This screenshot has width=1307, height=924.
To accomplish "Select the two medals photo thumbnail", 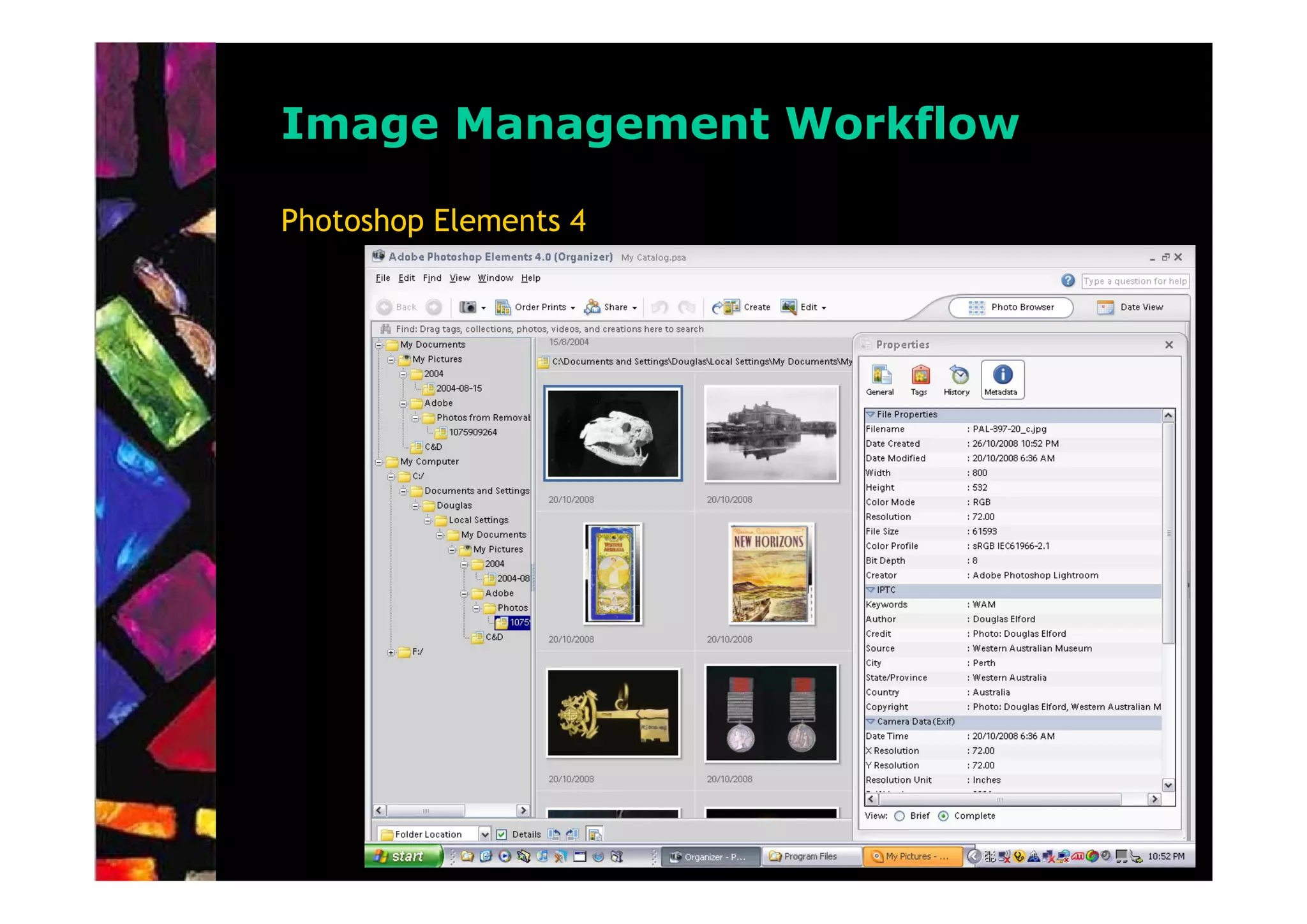I will (x=771, y=713).
